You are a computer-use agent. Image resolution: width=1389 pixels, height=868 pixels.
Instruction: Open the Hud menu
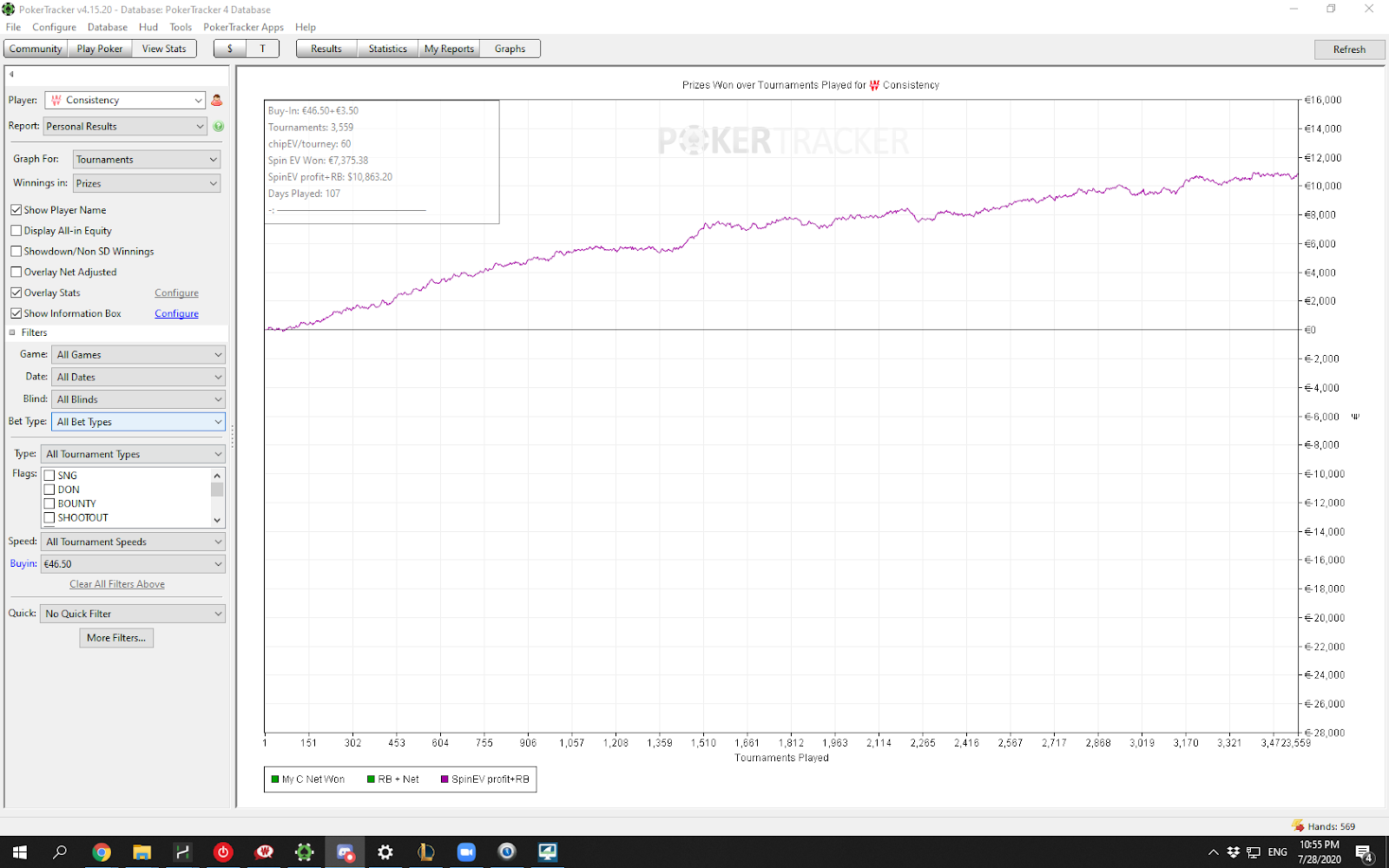click(x=148, y=27)
